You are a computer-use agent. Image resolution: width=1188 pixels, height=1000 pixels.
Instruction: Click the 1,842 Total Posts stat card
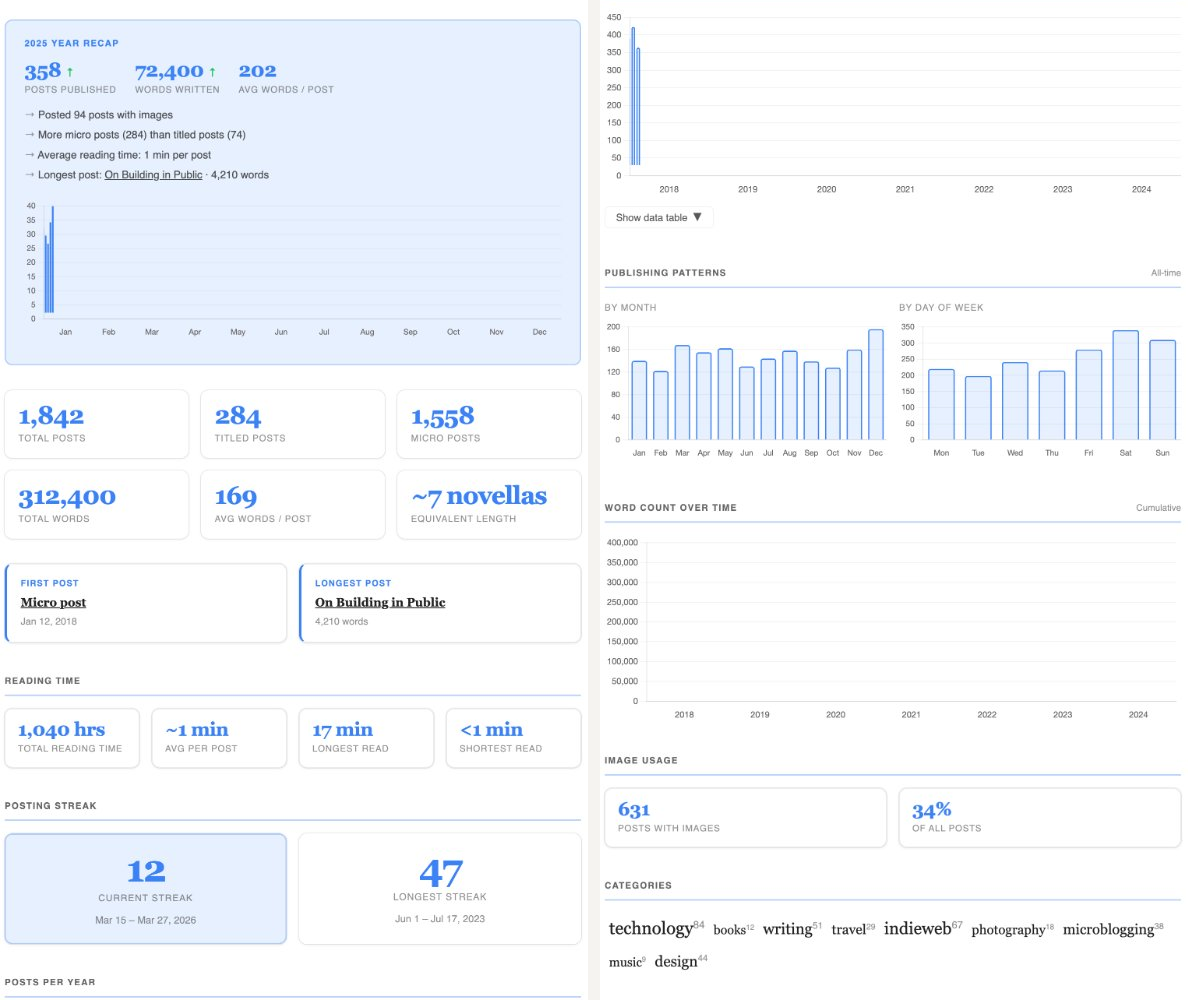(96, 424)
